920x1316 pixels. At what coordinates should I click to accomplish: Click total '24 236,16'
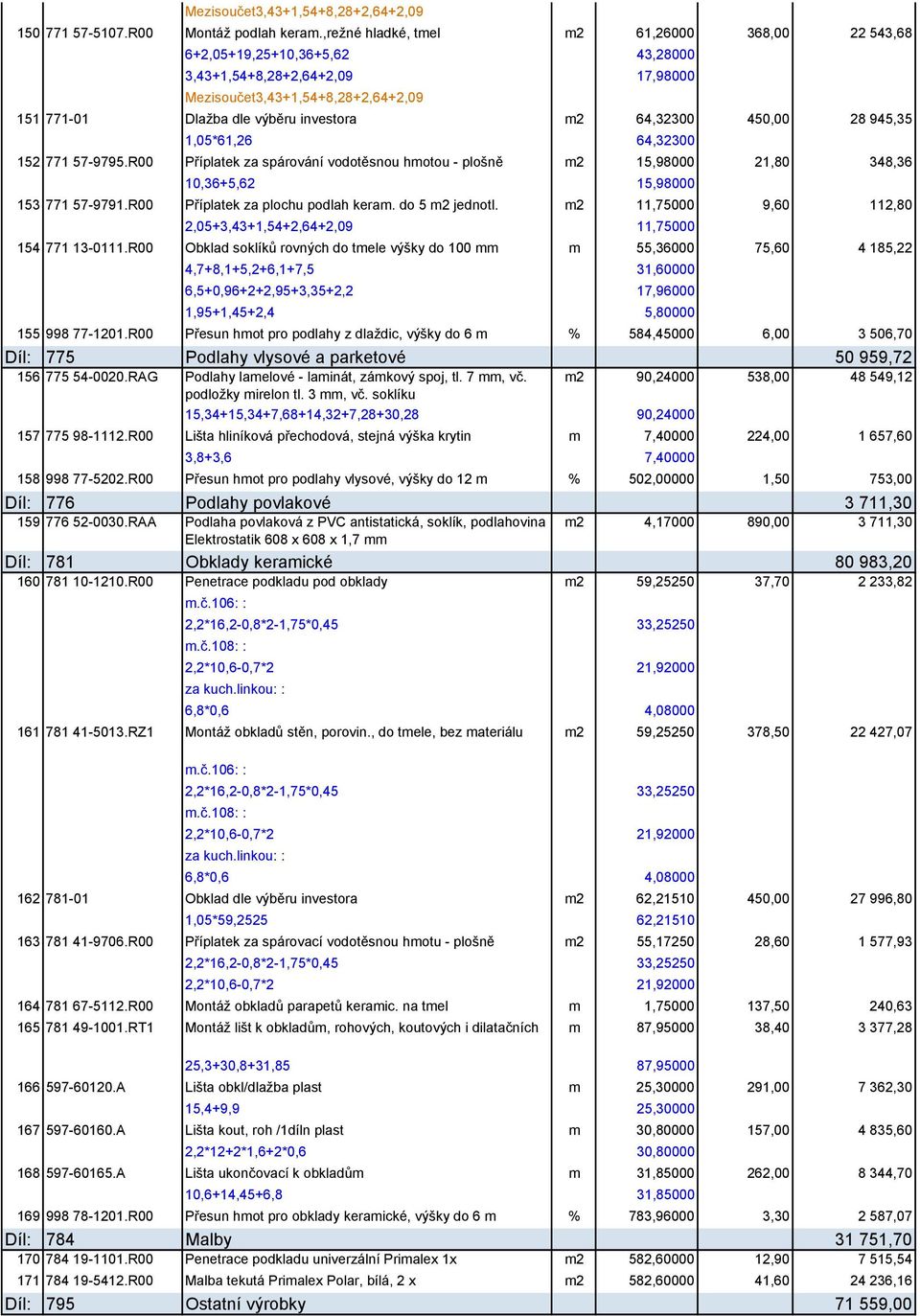pos(881,1281)
